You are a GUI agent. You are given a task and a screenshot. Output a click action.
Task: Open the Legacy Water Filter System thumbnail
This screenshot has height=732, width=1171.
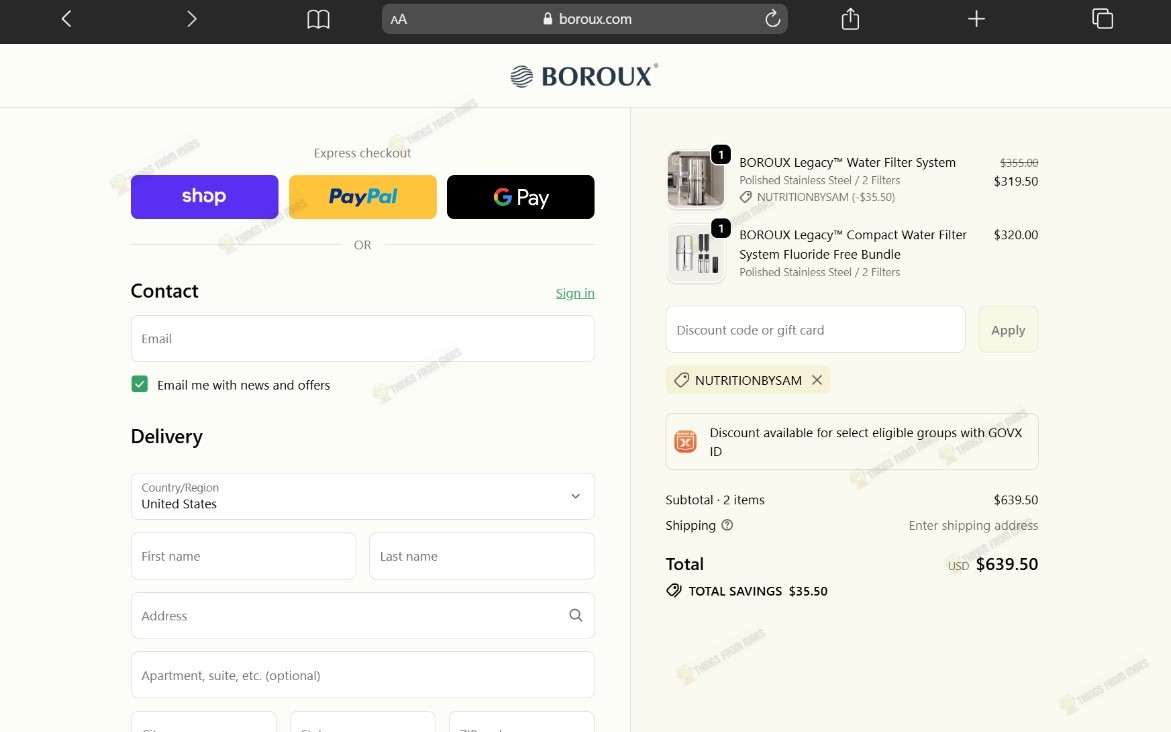pos(695,179)
